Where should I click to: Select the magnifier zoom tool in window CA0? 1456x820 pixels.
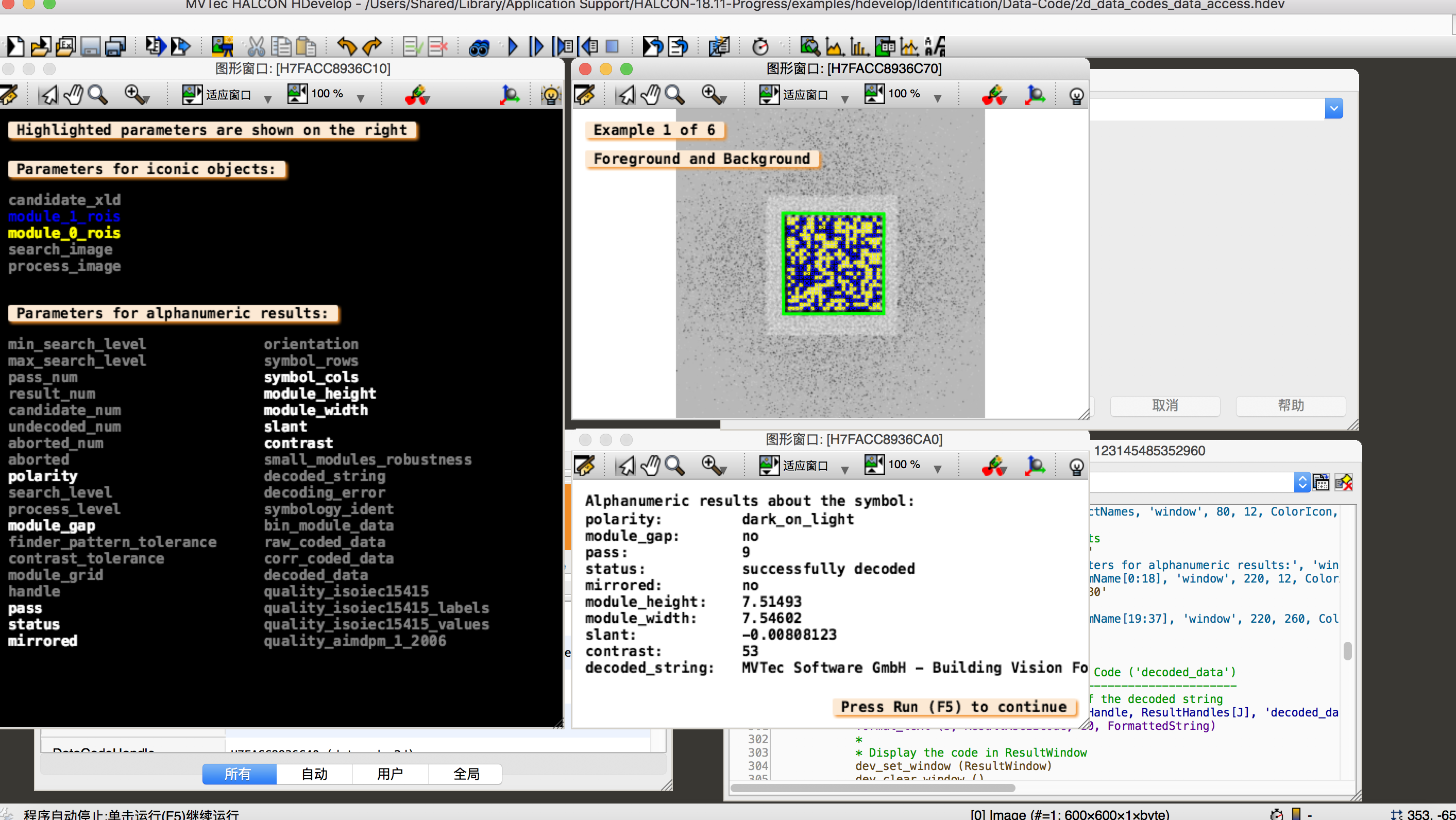[x=674, y=466]
